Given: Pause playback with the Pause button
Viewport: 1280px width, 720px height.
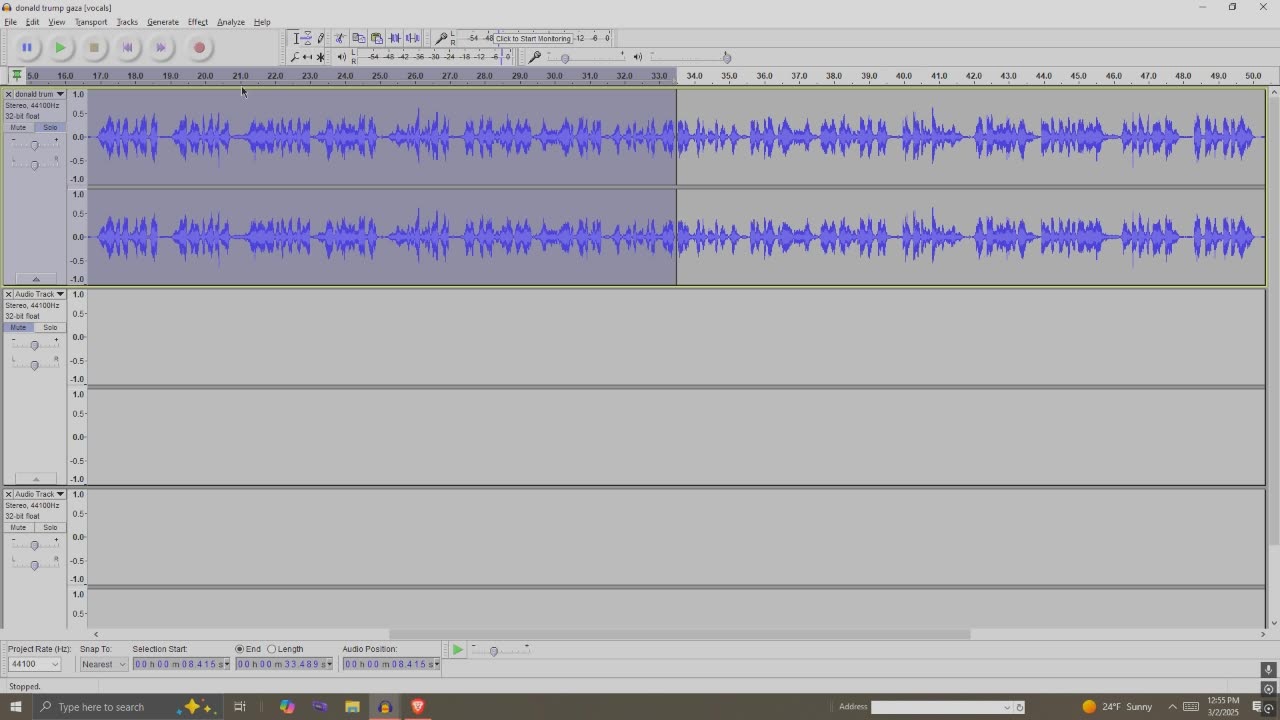Looking at the screenshot, I should 27,47.
